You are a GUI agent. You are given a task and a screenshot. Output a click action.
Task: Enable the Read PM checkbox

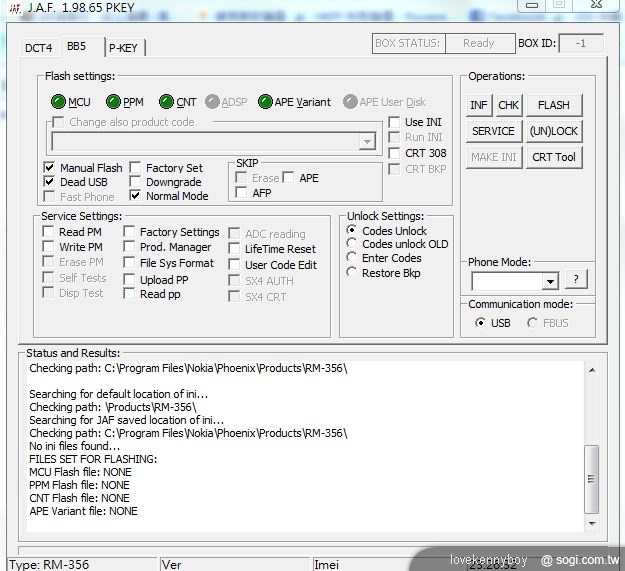point(48,231)
